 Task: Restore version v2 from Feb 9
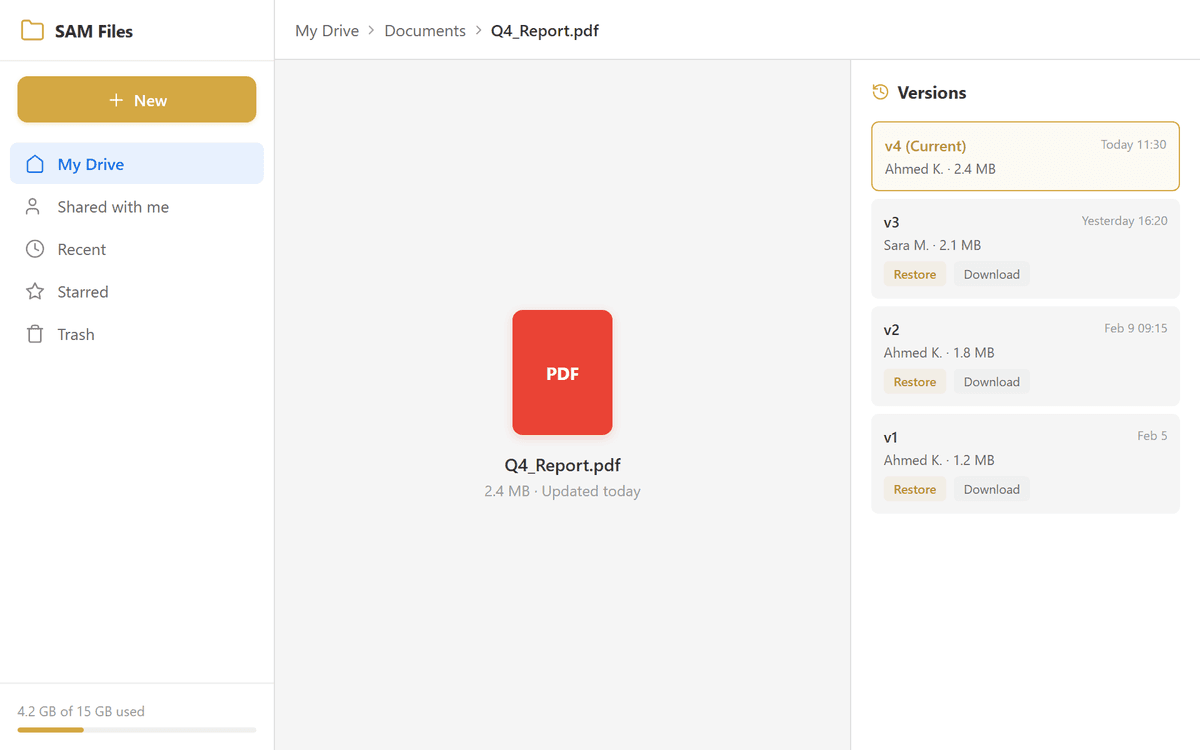click(914, 382)
